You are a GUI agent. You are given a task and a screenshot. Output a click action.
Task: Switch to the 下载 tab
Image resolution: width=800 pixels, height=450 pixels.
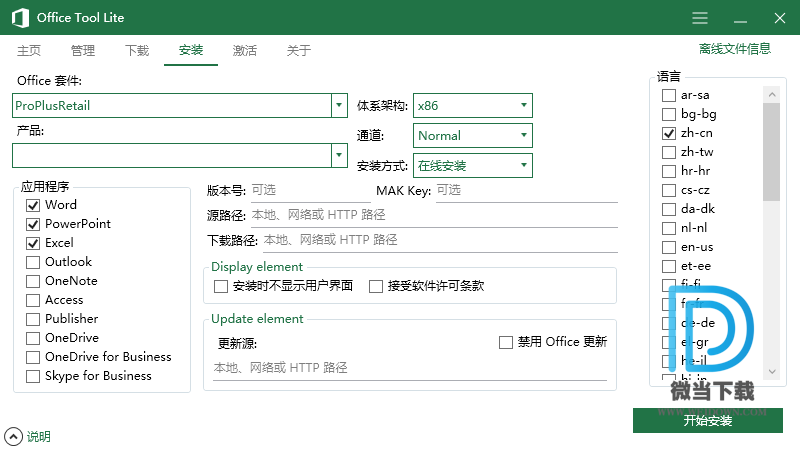(137, 51)
